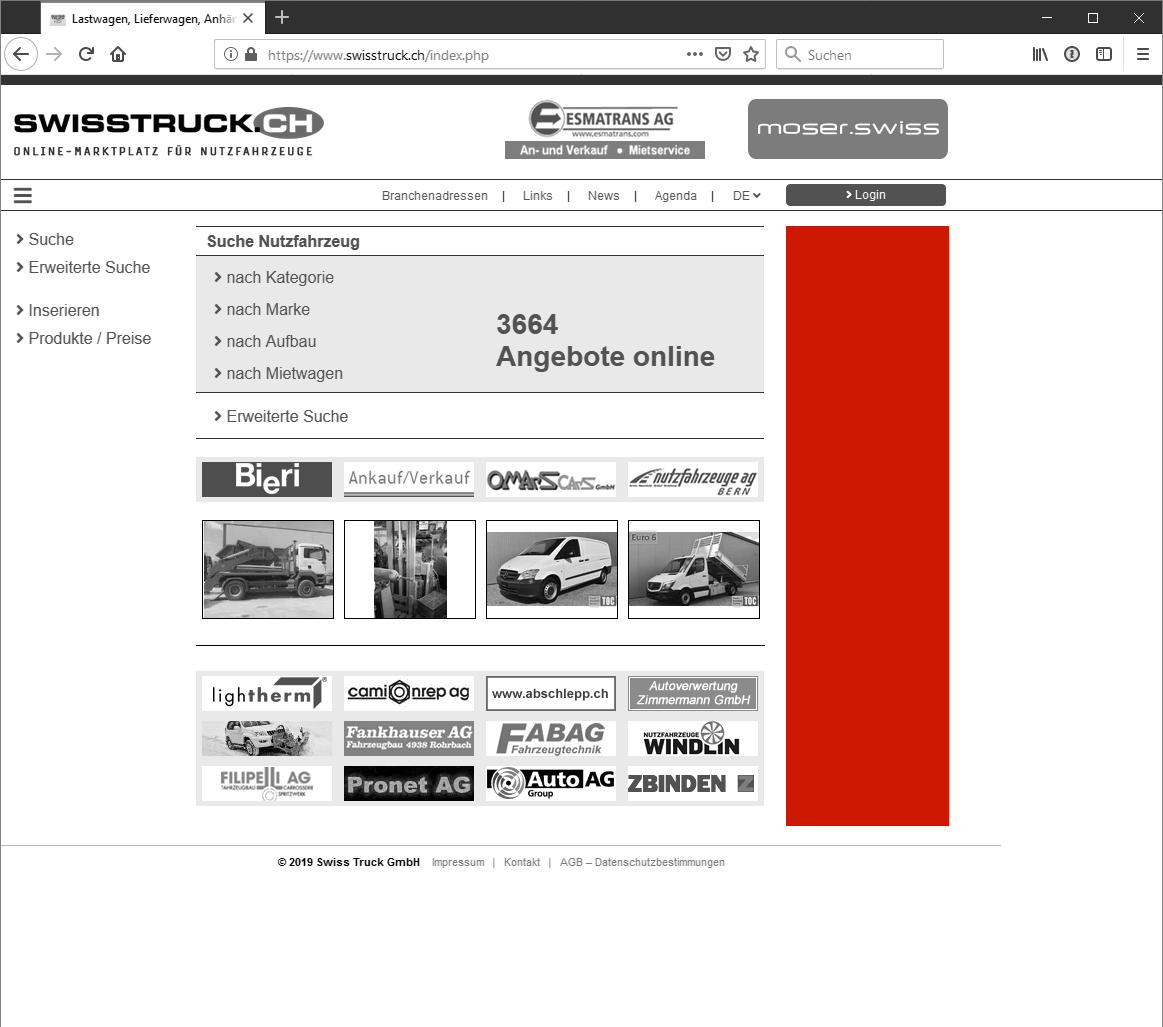
Task: Click the padlock connection security icon
Action: click(251, 54)
